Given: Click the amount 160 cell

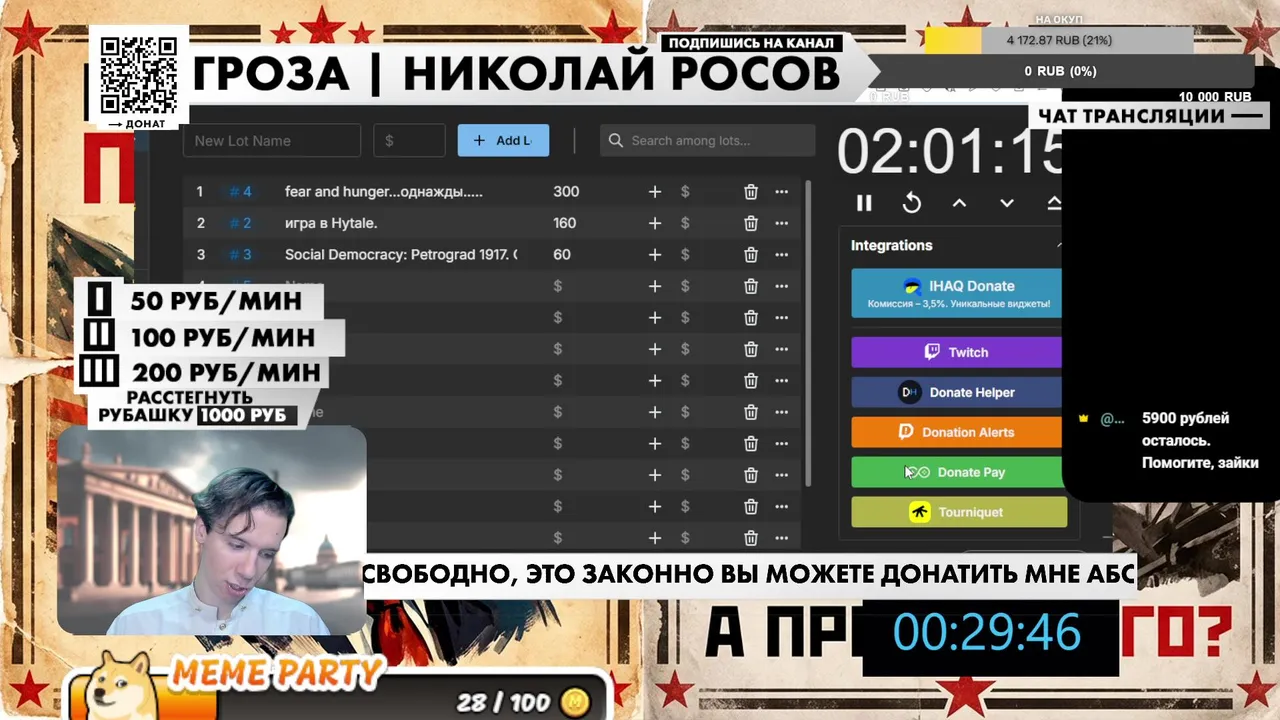Looking at the screenshot, I should 565,223.
